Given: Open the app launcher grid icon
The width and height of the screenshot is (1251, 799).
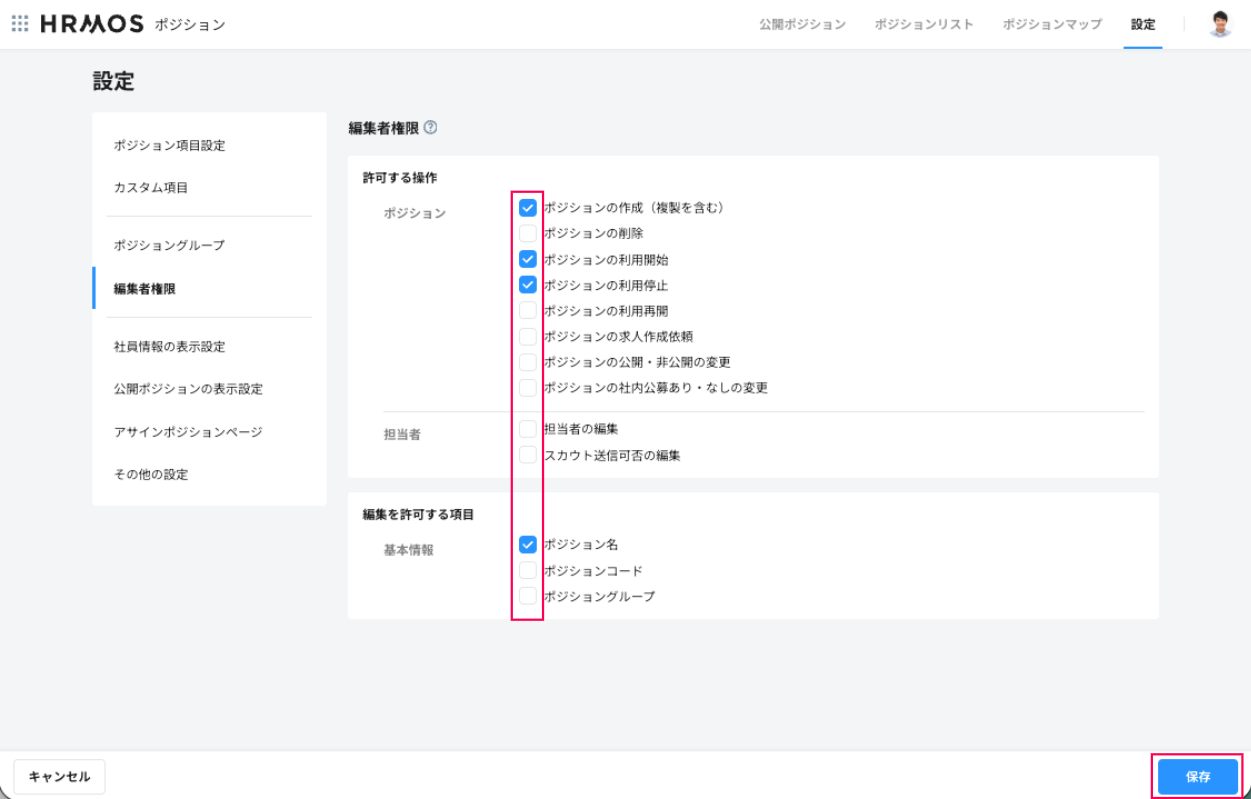Looking at the screenshot, I should 20,24.
